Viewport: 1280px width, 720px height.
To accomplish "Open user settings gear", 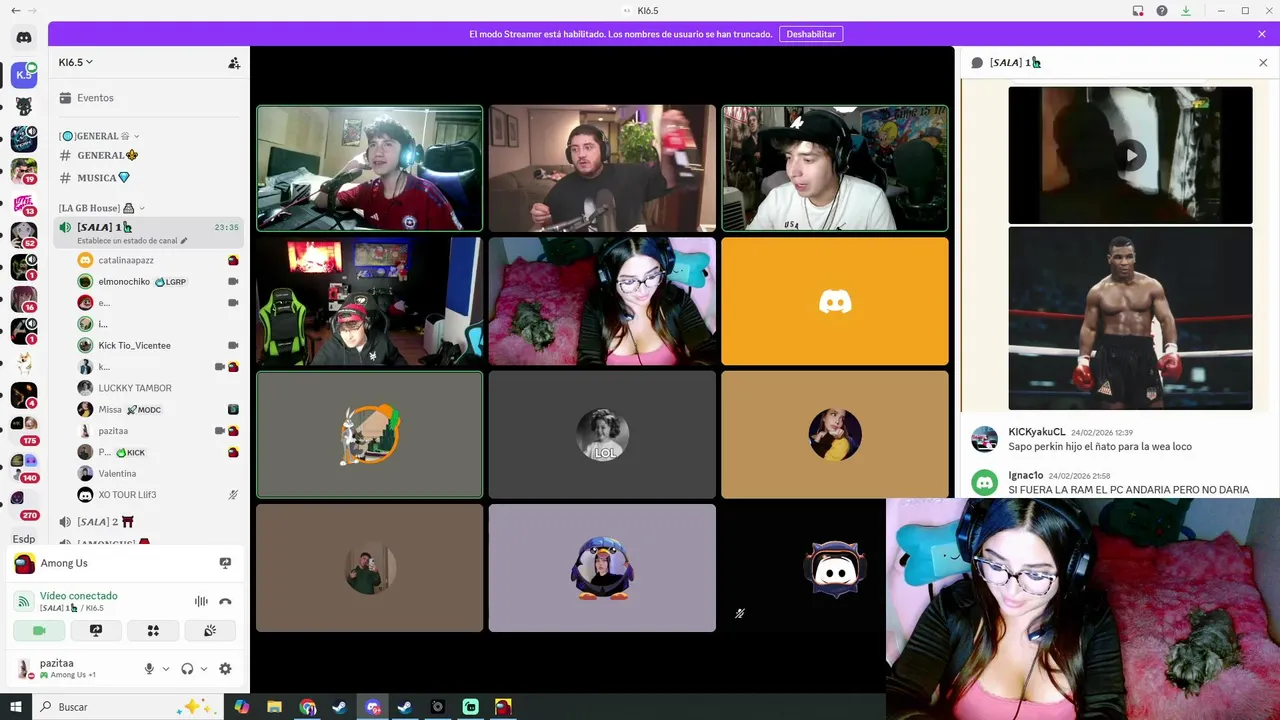I will click(x=225, y=669).
